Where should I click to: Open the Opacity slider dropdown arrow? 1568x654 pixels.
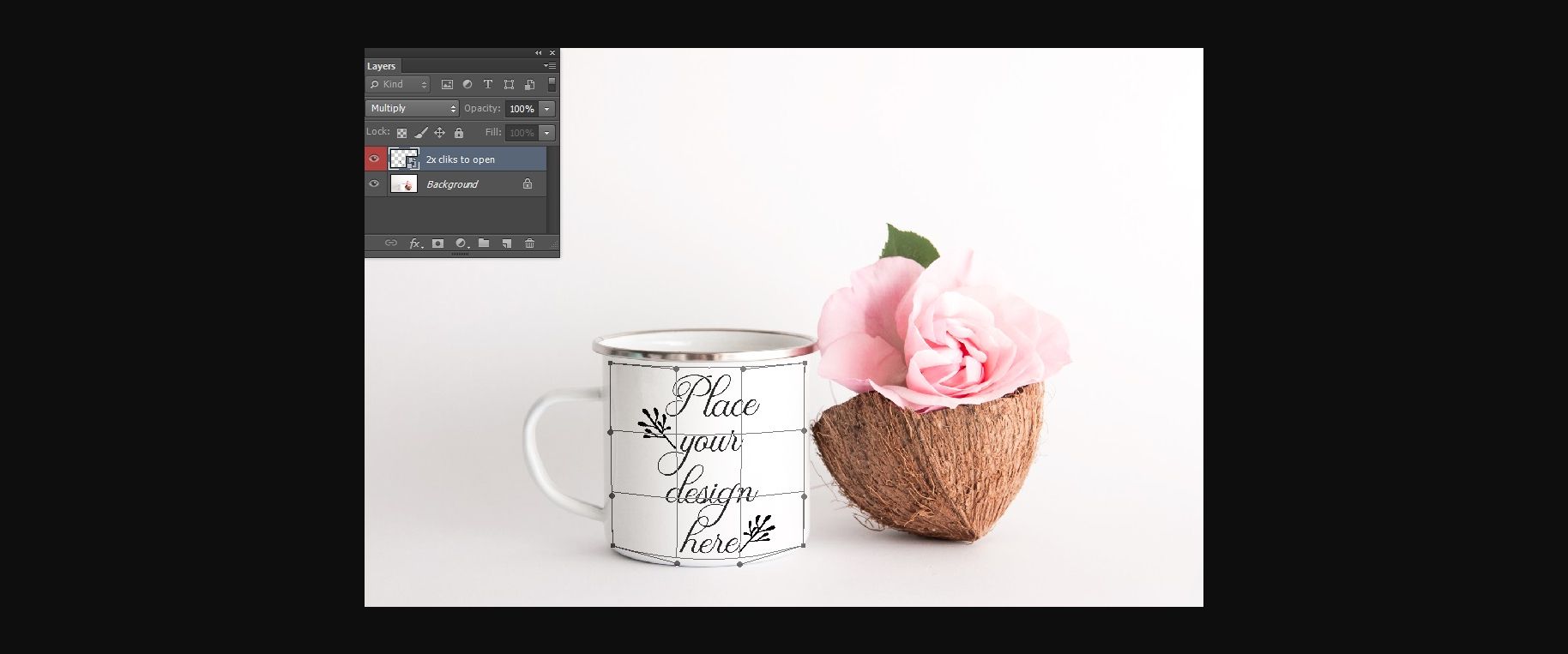pos(547,109)
